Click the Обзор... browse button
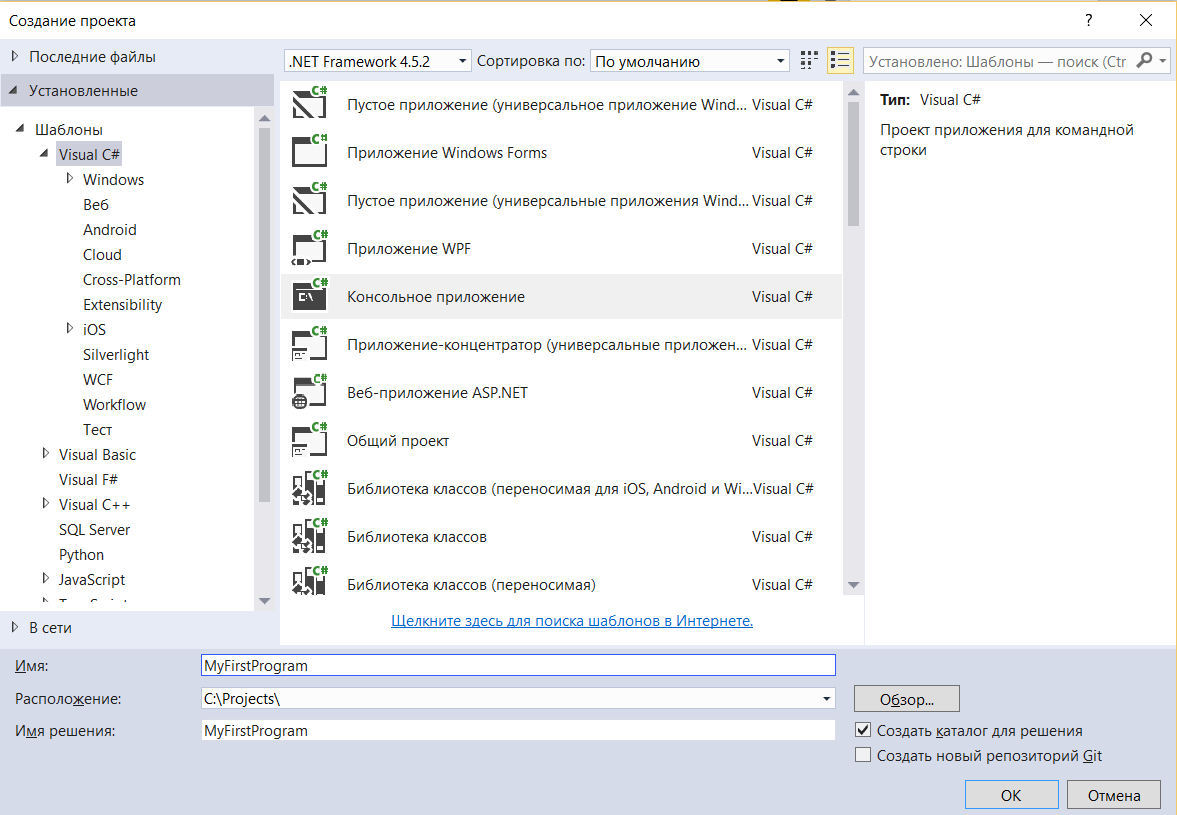The height and width of the screenshot is (815, 1177). point(907,699)
